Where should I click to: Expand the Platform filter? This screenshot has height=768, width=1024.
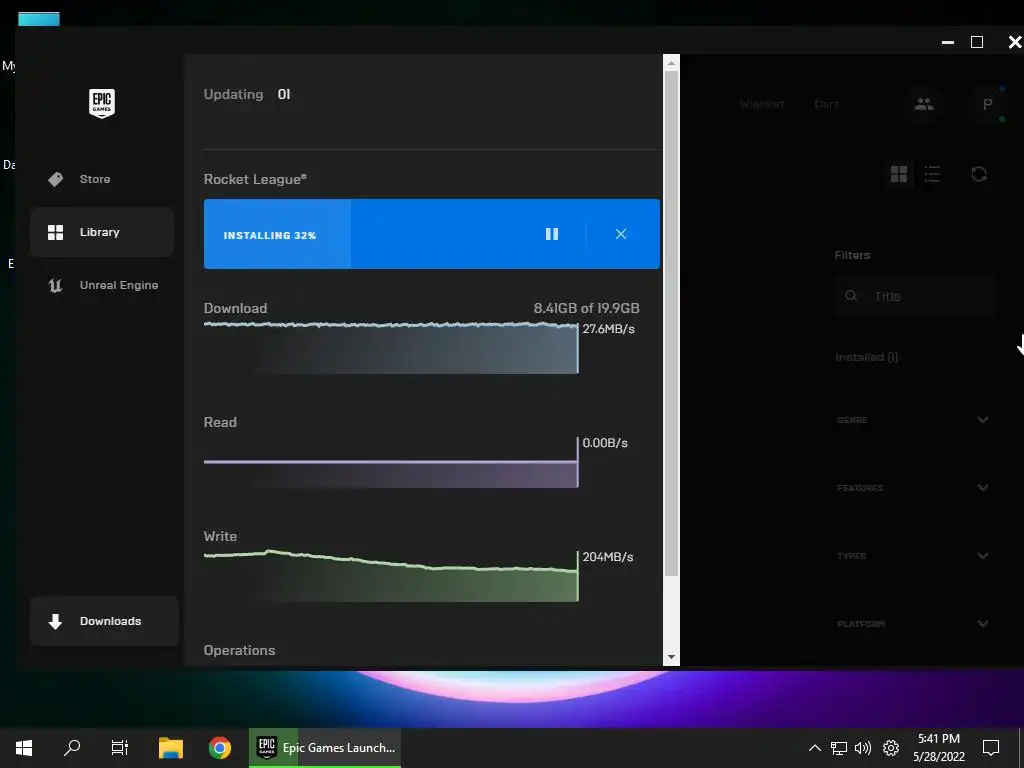coord(913,624)
